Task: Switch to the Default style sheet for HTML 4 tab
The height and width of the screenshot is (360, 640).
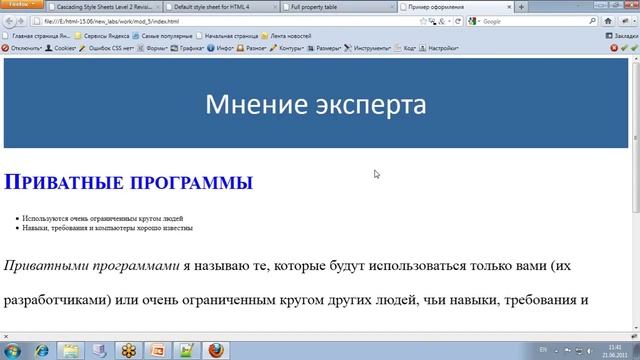Action: (x=221, y=7)
